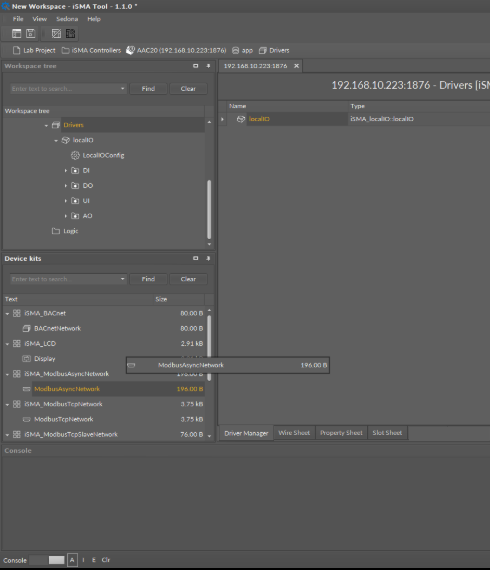Click the ModbusTcpNetwork component icon

[27, 420]
